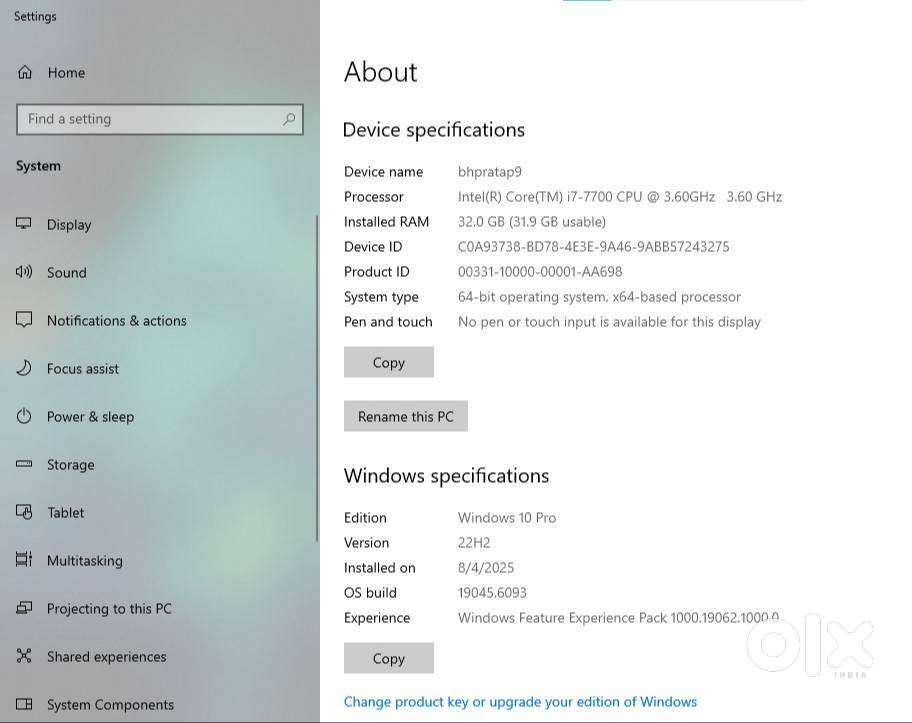Copy the device specifications
Viewport: 912px width, 723px height.
[388, 363]
